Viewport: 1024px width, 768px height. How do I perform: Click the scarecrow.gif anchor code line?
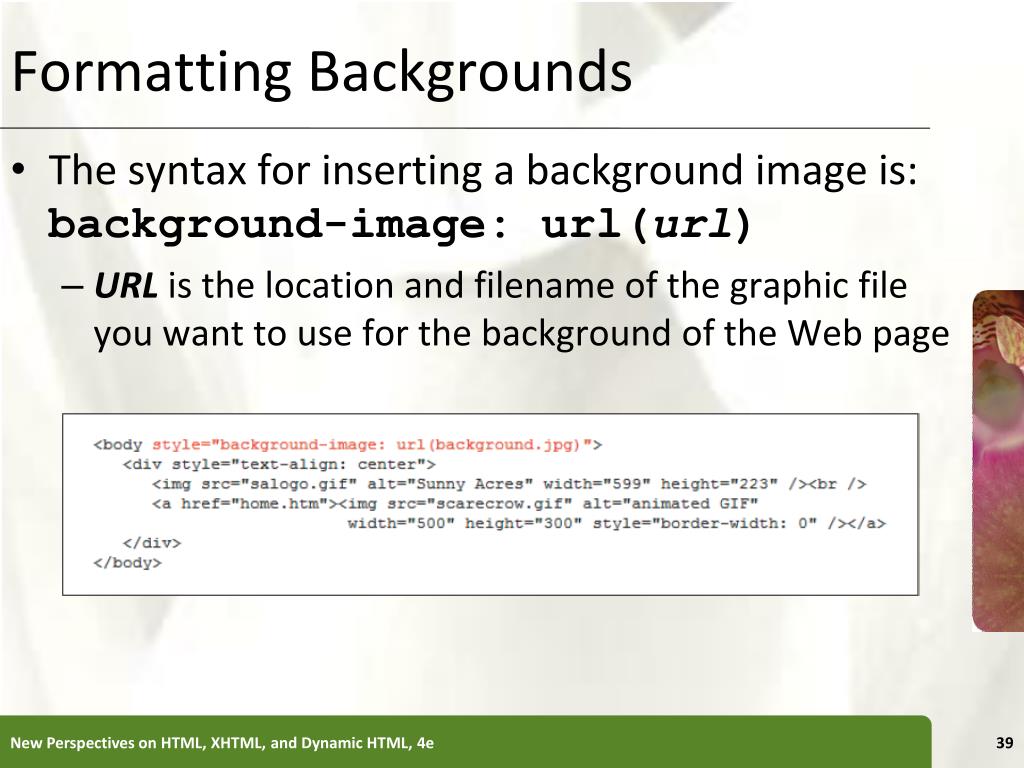[x=455, y=504]
